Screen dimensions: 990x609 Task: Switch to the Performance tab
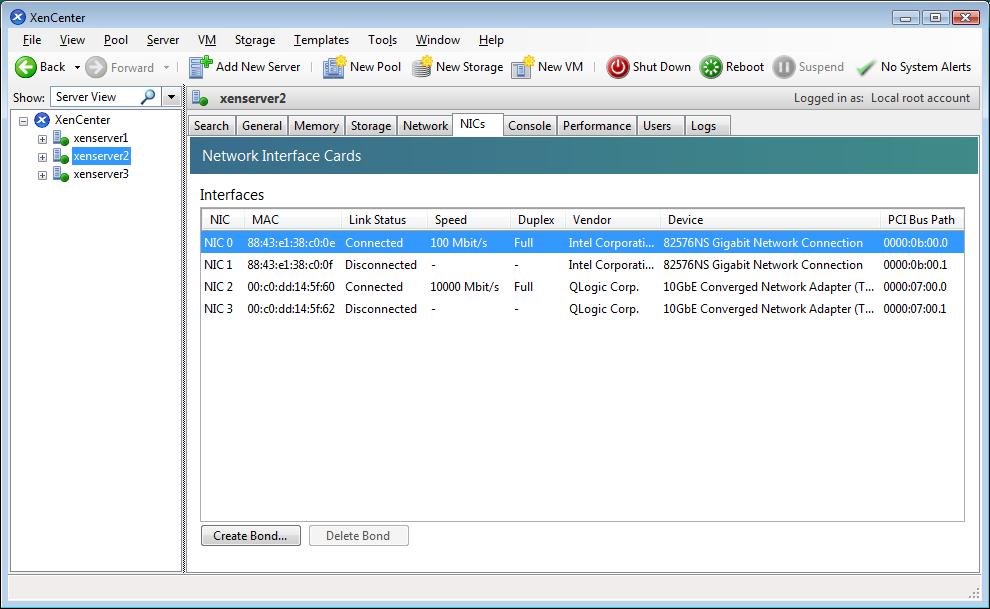pyautogui.click(x=596, y=126)
